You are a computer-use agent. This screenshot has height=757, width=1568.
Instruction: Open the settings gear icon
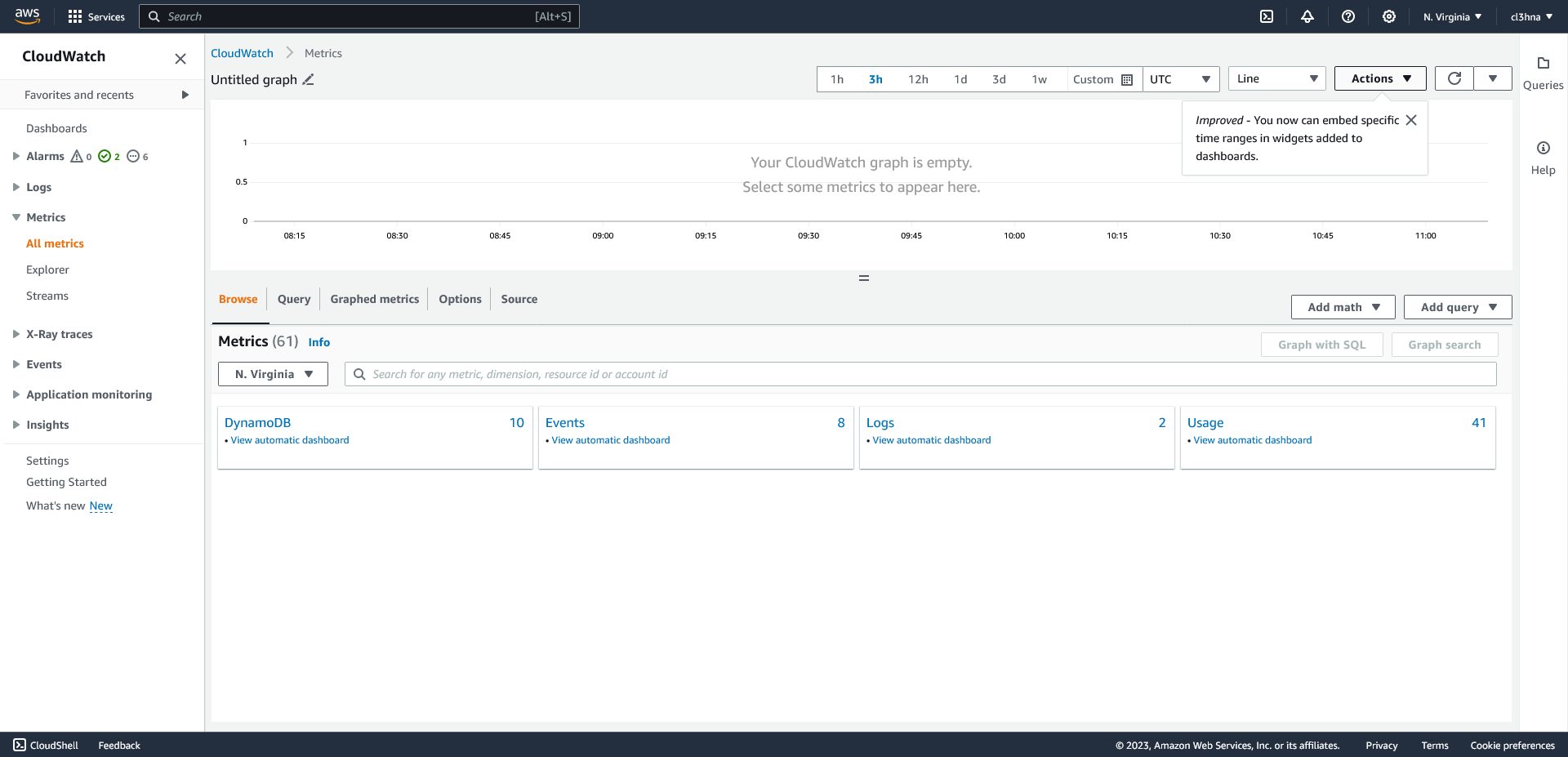click(x=1389, y=16)
